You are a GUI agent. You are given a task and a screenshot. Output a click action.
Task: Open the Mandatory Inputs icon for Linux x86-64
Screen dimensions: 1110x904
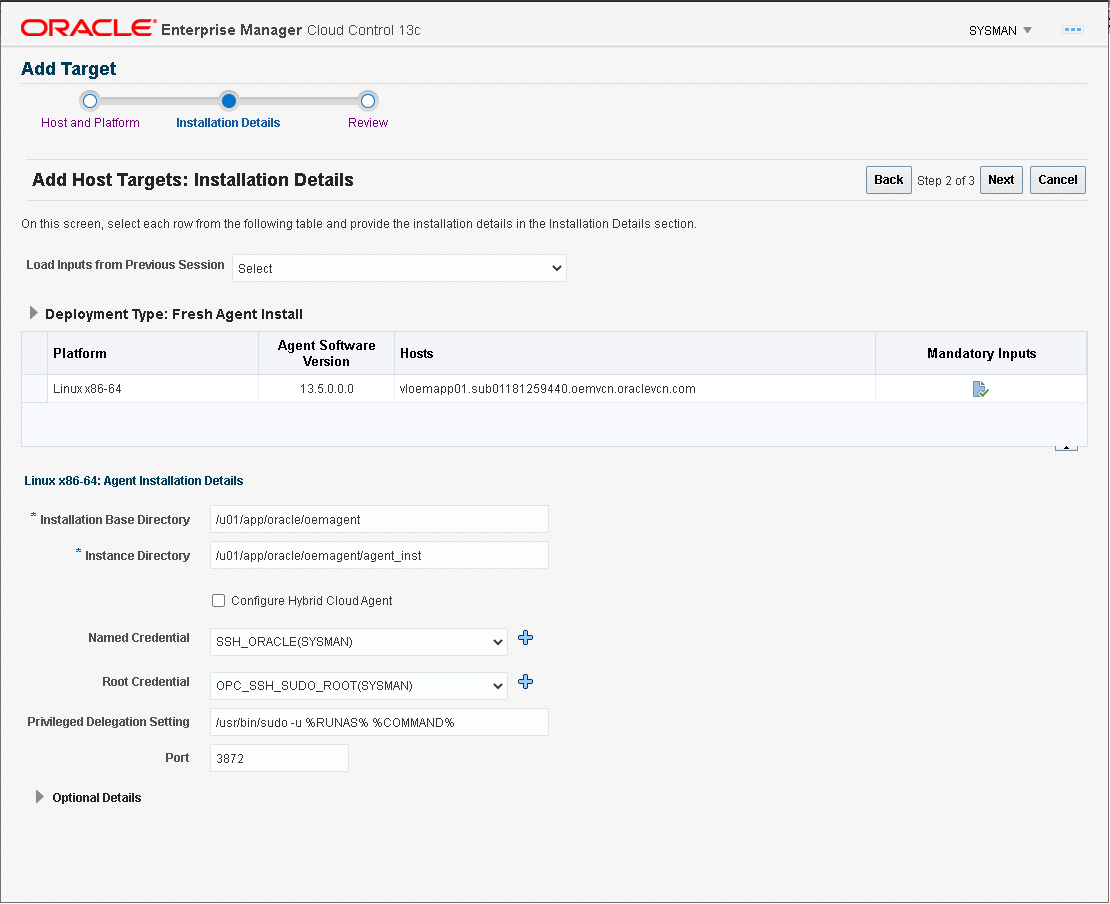(x=980, y=388)
